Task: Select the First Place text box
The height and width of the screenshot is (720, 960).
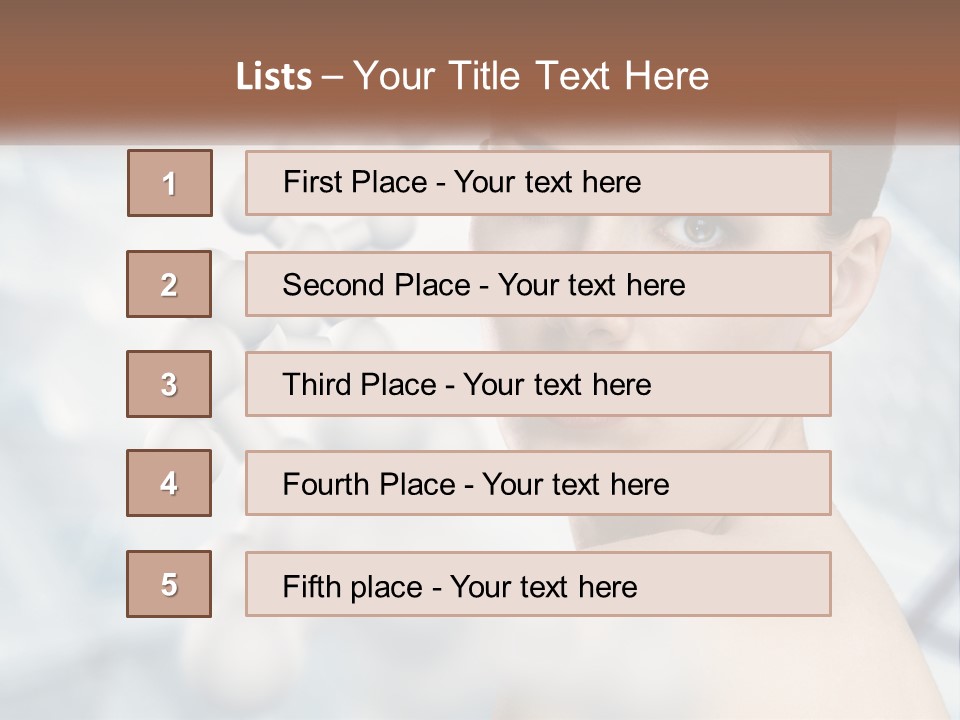Action: (538, 183)
